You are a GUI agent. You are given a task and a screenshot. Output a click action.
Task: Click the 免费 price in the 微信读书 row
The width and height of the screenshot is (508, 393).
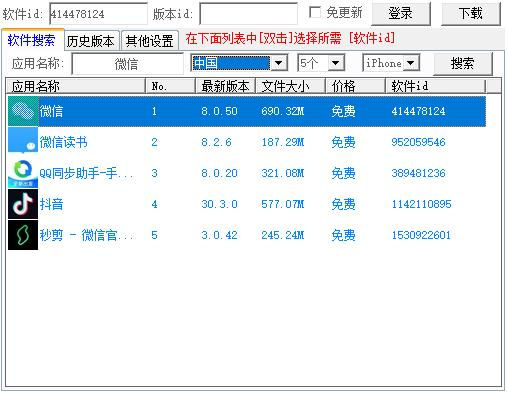343,142
